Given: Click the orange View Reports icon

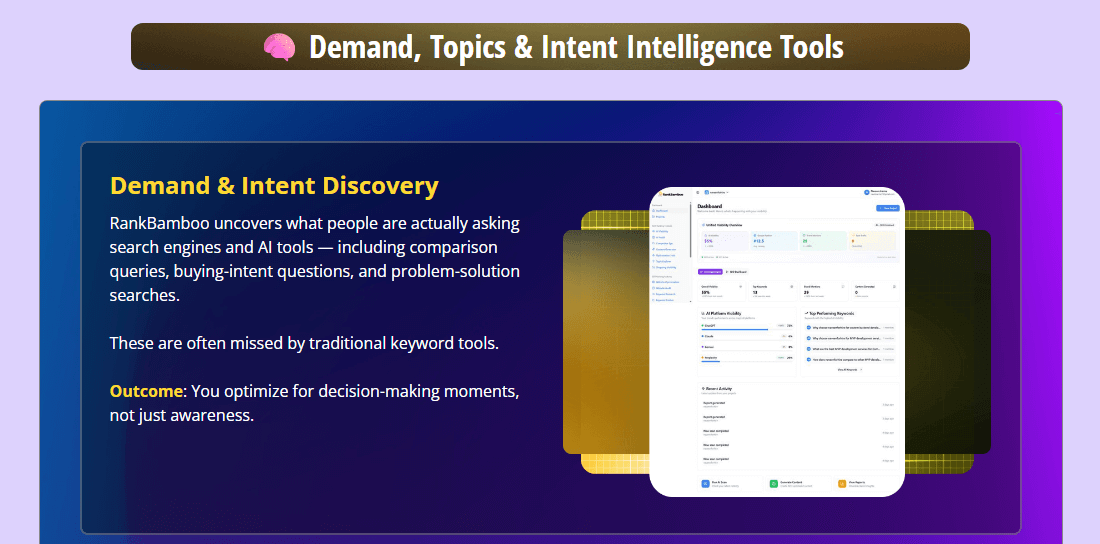Looking at the screenshot, I should click(841, 483).
